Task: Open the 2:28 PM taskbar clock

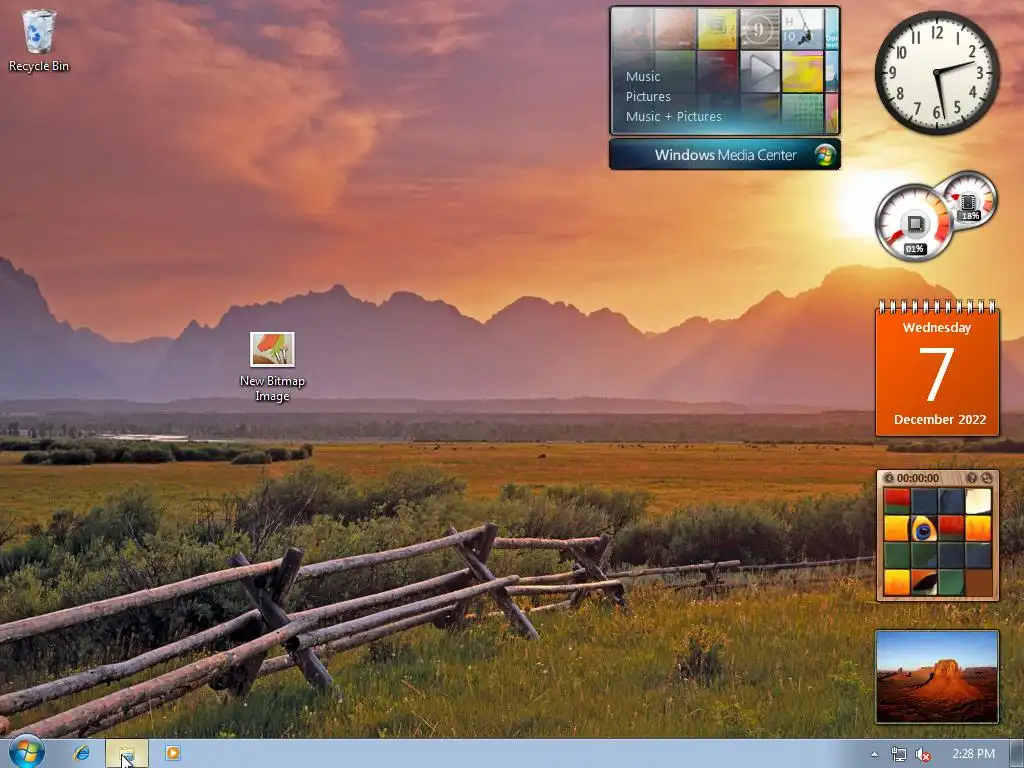Action: point(974,754)
